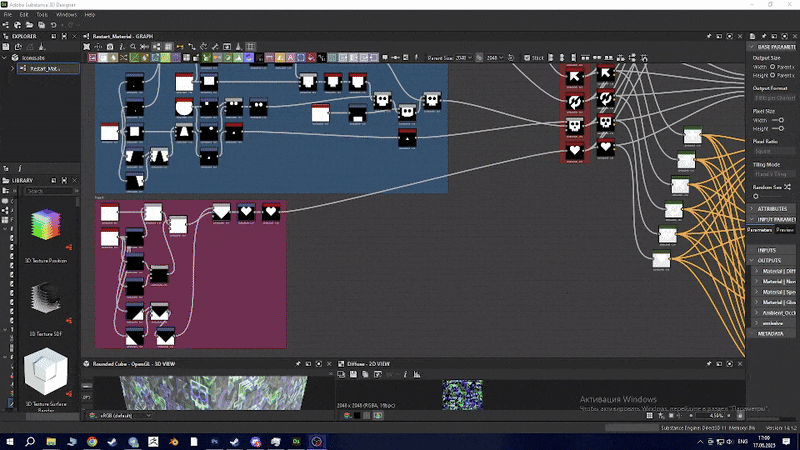This screenshot has width=800, height=450.
Task: Toggle tiling grid icon in 2D View bottom bar
Action: click(649, 416)
